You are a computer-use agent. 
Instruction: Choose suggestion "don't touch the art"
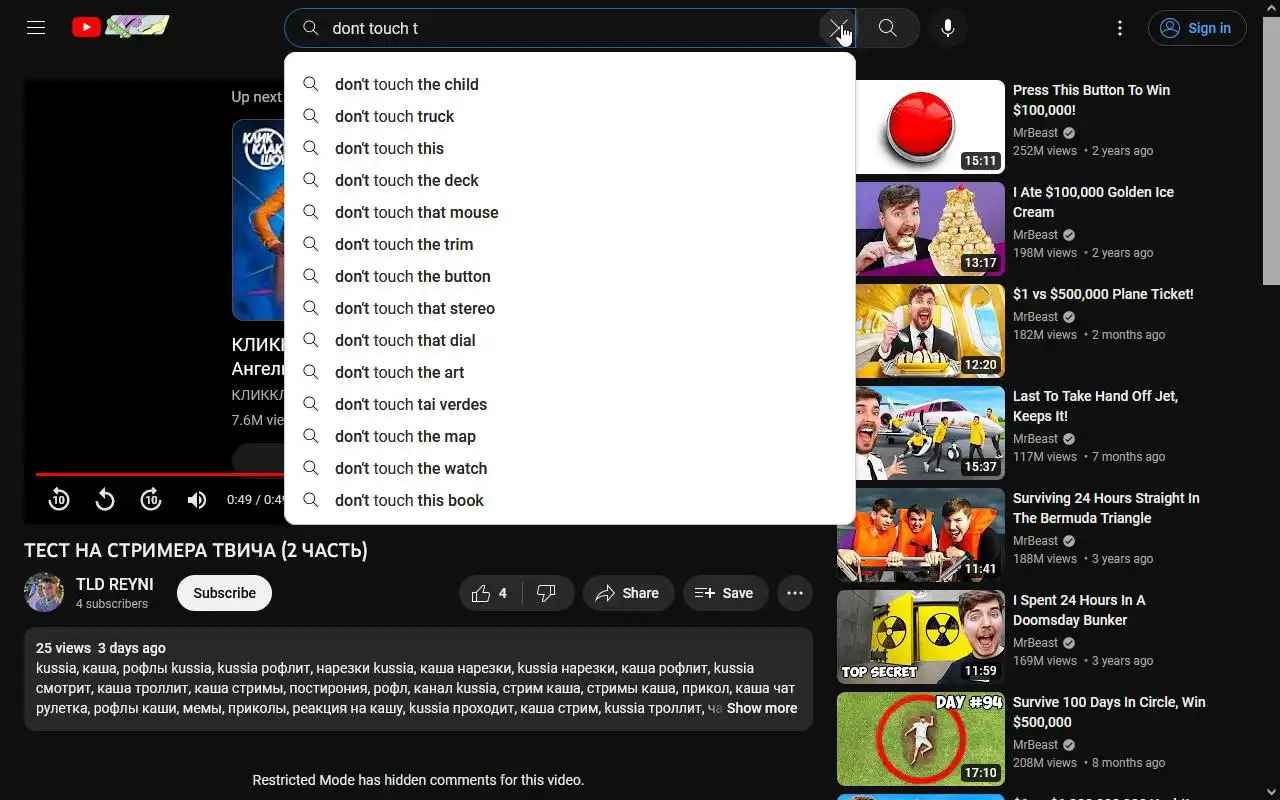coord(570,372)
